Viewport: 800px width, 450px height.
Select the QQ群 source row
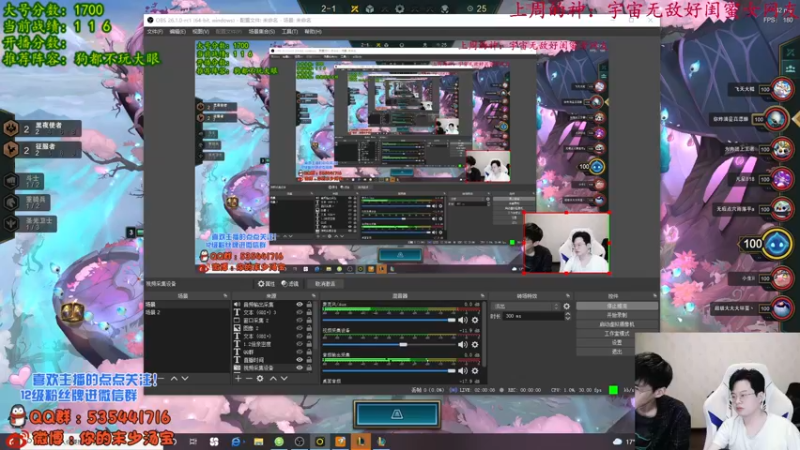(x=273, y=352)
